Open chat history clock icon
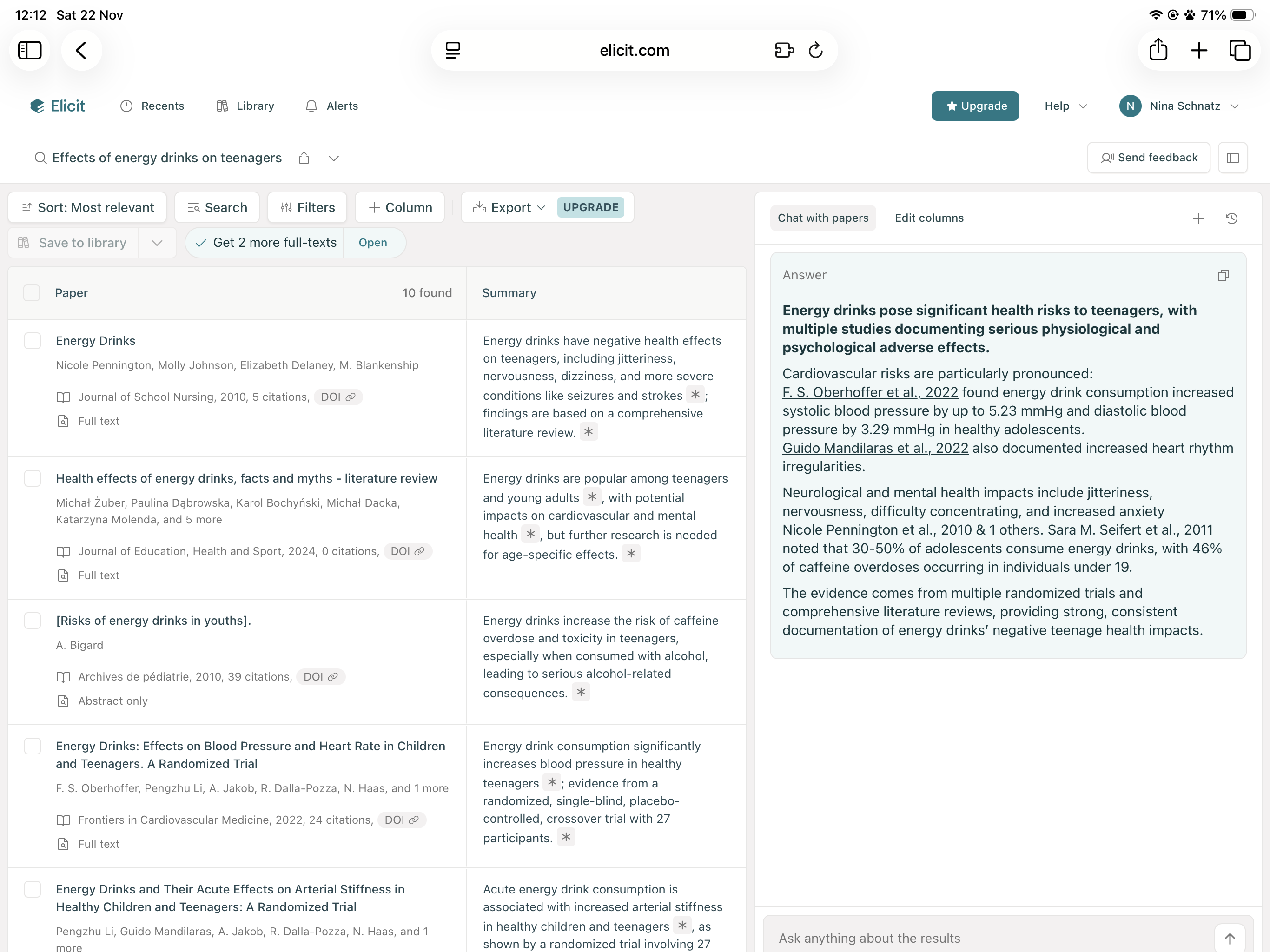This screenshot has height=952, width=1270. click(1231, 218)
